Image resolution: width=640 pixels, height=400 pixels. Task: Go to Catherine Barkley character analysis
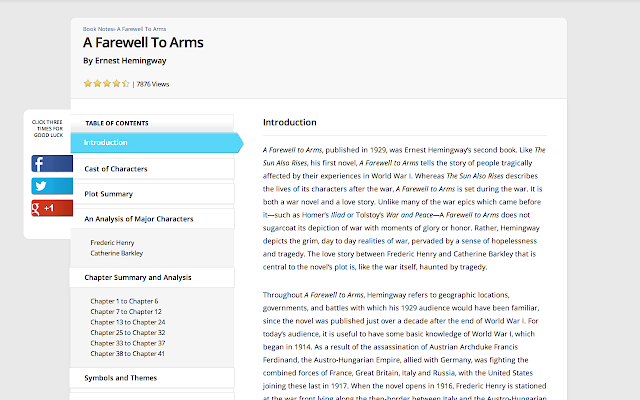(117, 253)
